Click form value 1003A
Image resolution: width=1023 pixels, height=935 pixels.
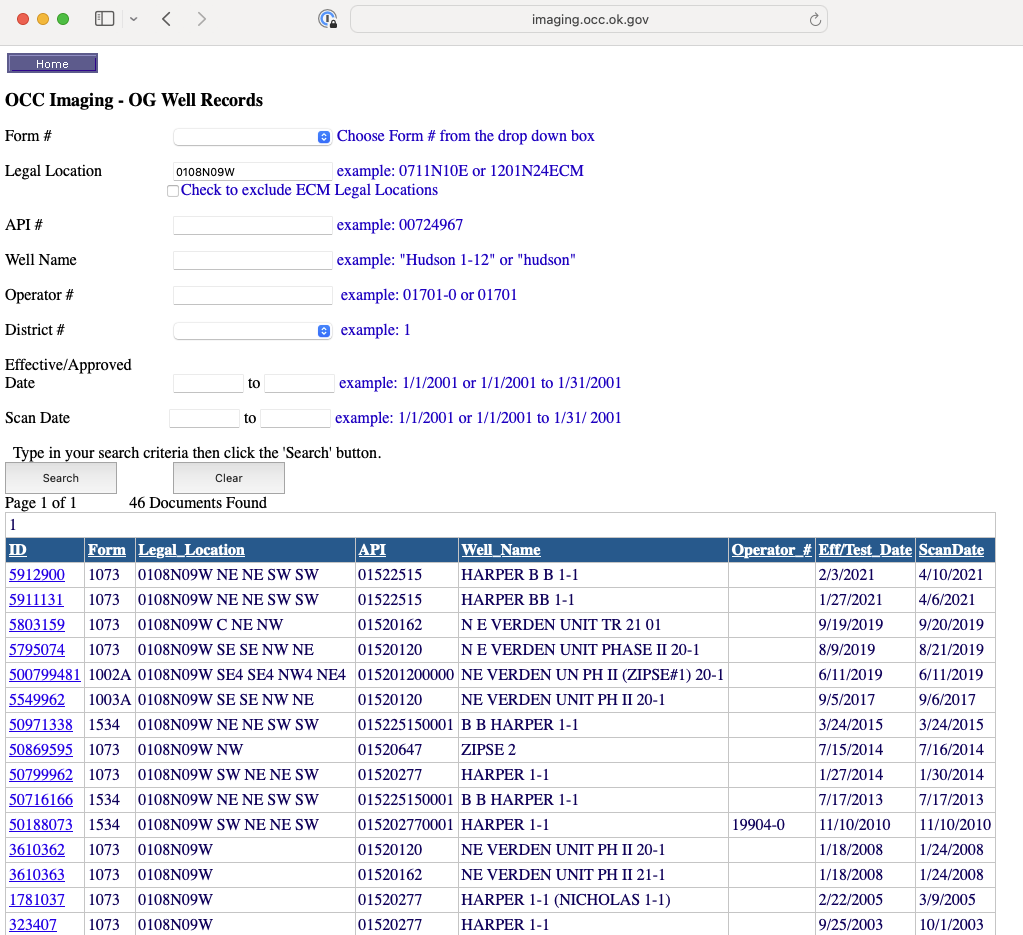(x=110, y=700)
